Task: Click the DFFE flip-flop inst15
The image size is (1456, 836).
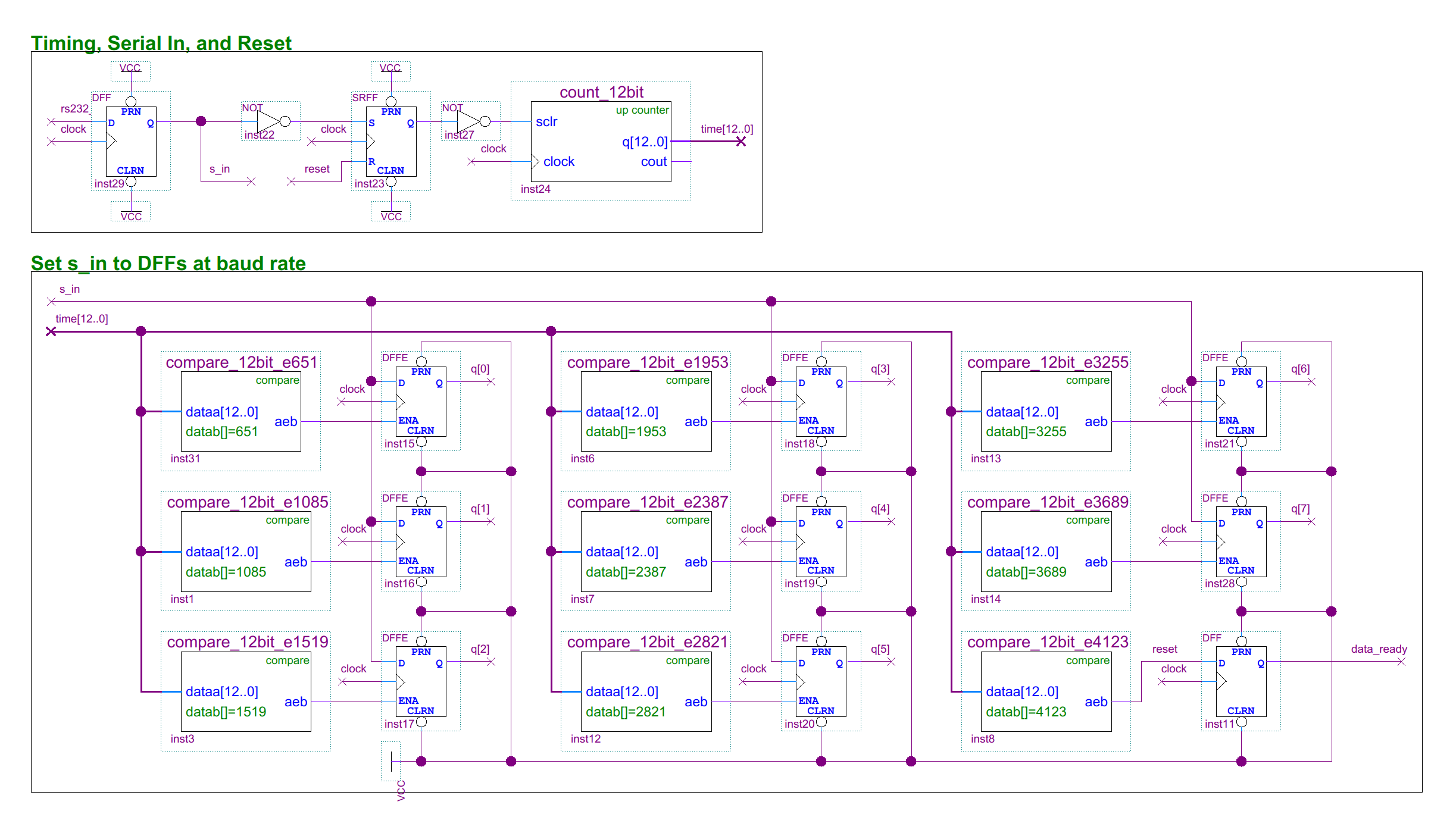Action: tap(421, 402)
